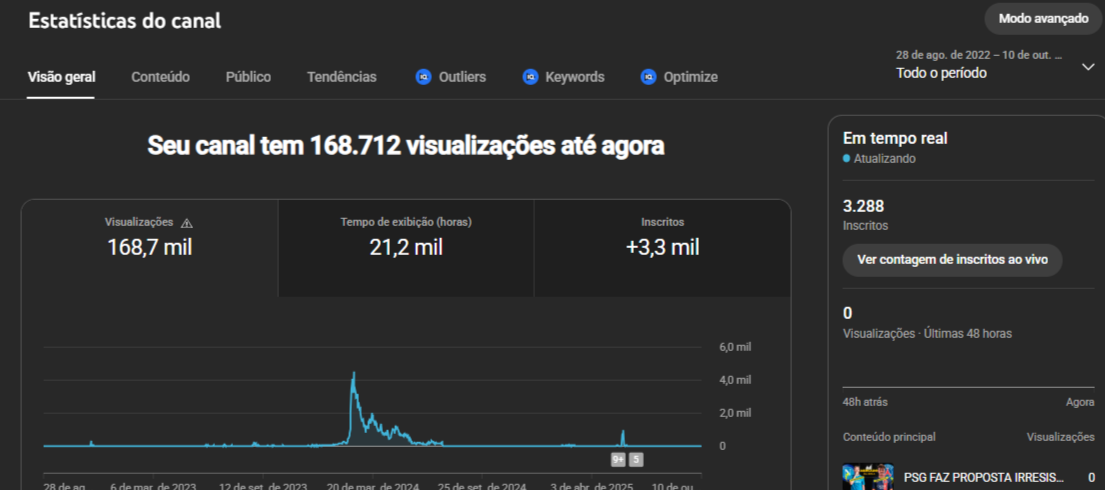This screenshot has width=1105, height=490.
Task: Click Ver contagem de inscritos ao vivo
Action: point(952,259)
